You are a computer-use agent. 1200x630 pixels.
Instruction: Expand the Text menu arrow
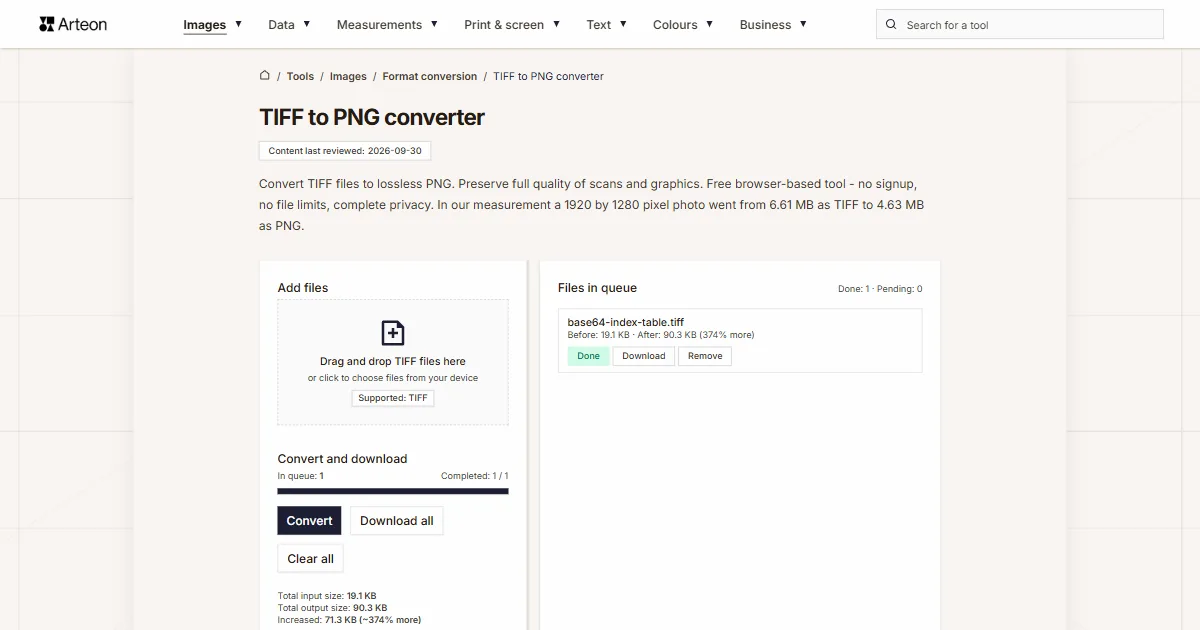tap(623, 24)
